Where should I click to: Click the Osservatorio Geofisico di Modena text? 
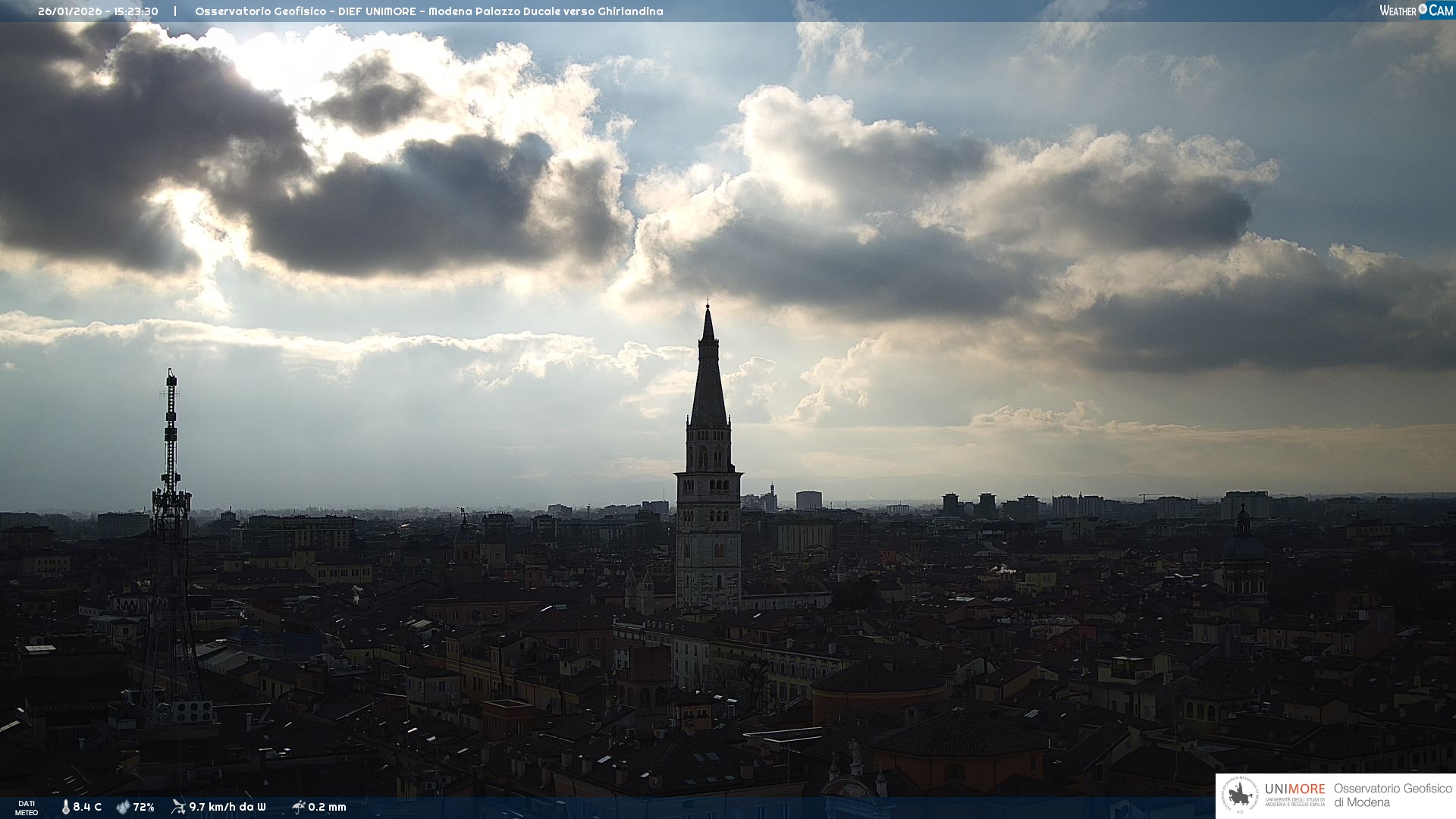[1392, 795]
